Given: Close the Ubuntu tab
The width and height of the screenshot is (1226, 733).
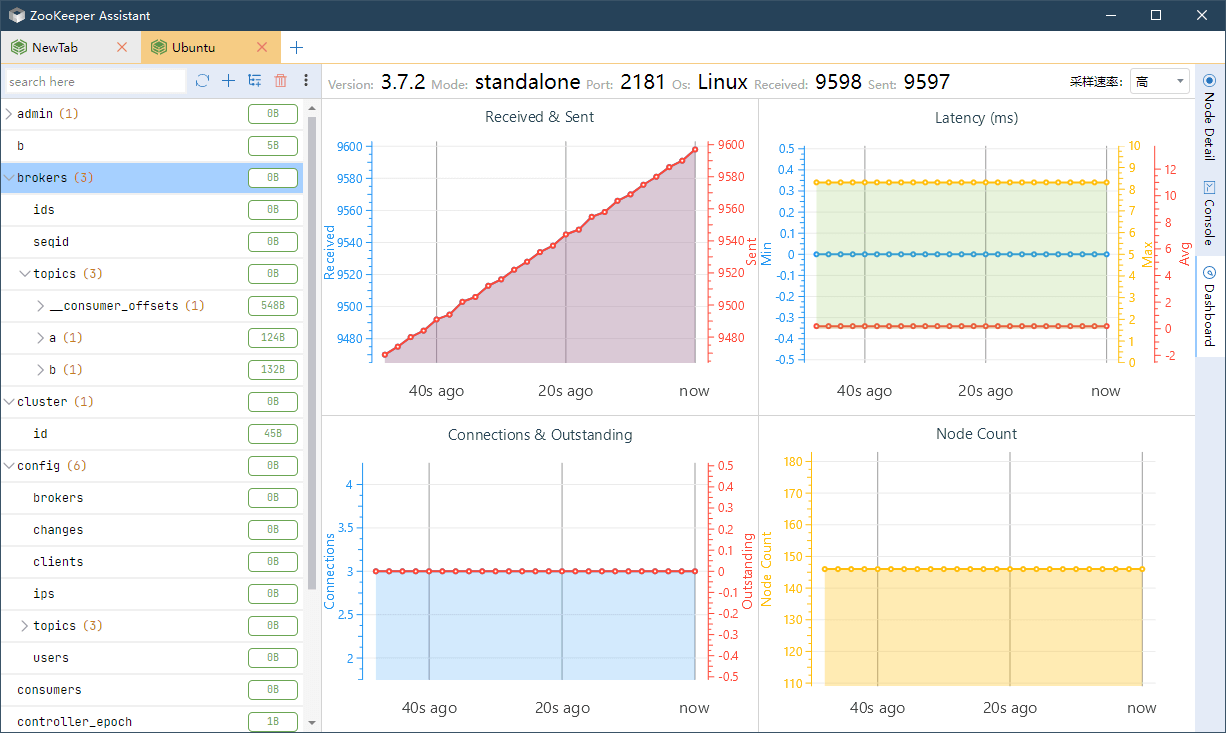Looking at the screenshot, I should (263, 46).
